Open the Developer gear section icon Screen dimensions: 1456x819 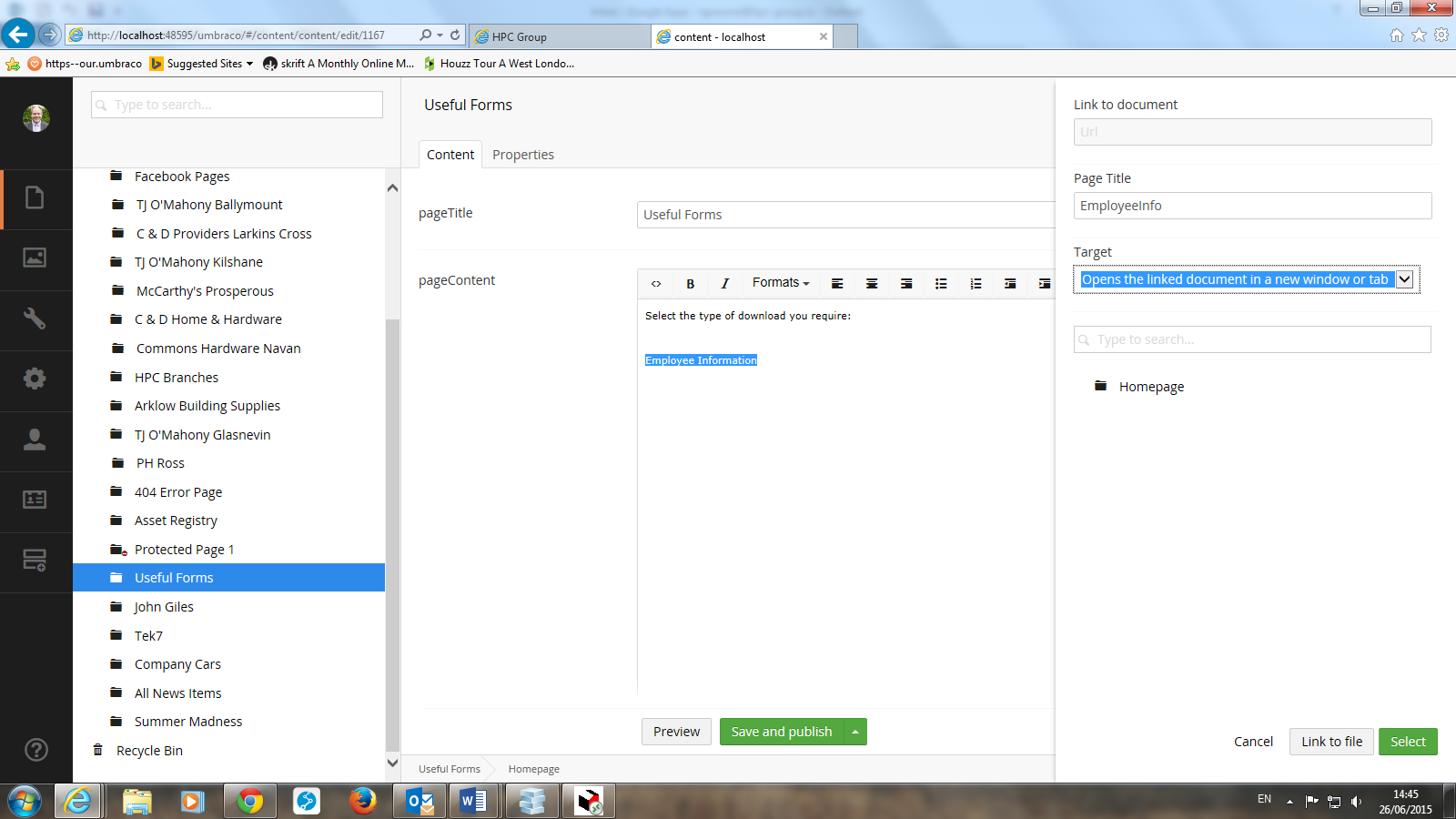[35, 379]
